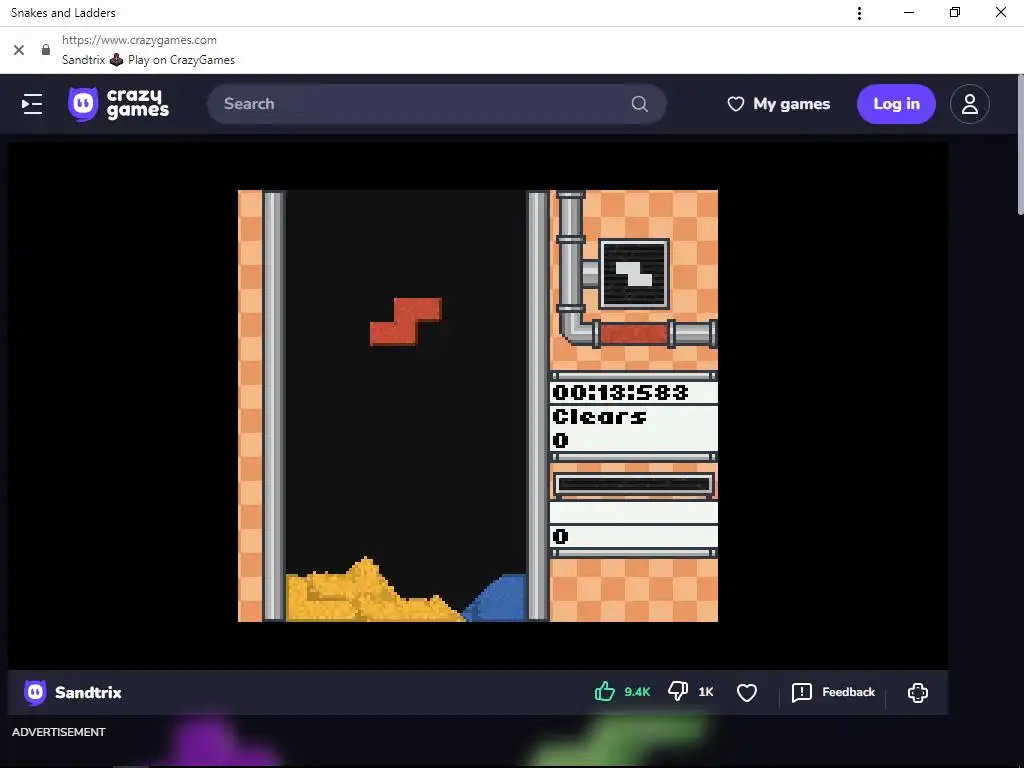The width and height of the screenshot is (1024, 768).
Task: Click the lock site security icon
Action: [x=46, y=50]
